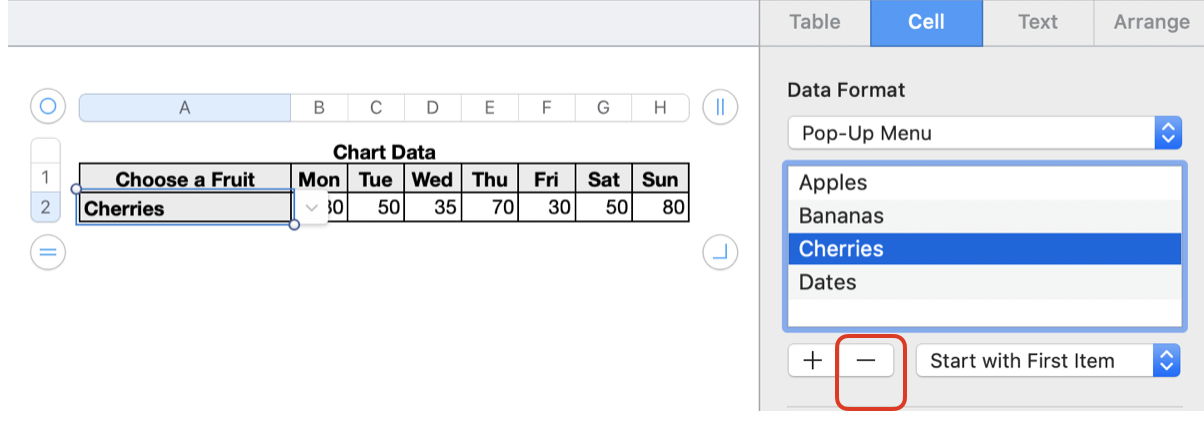Click the table select handle circle
1204x432 pixels.
(48, 105)
